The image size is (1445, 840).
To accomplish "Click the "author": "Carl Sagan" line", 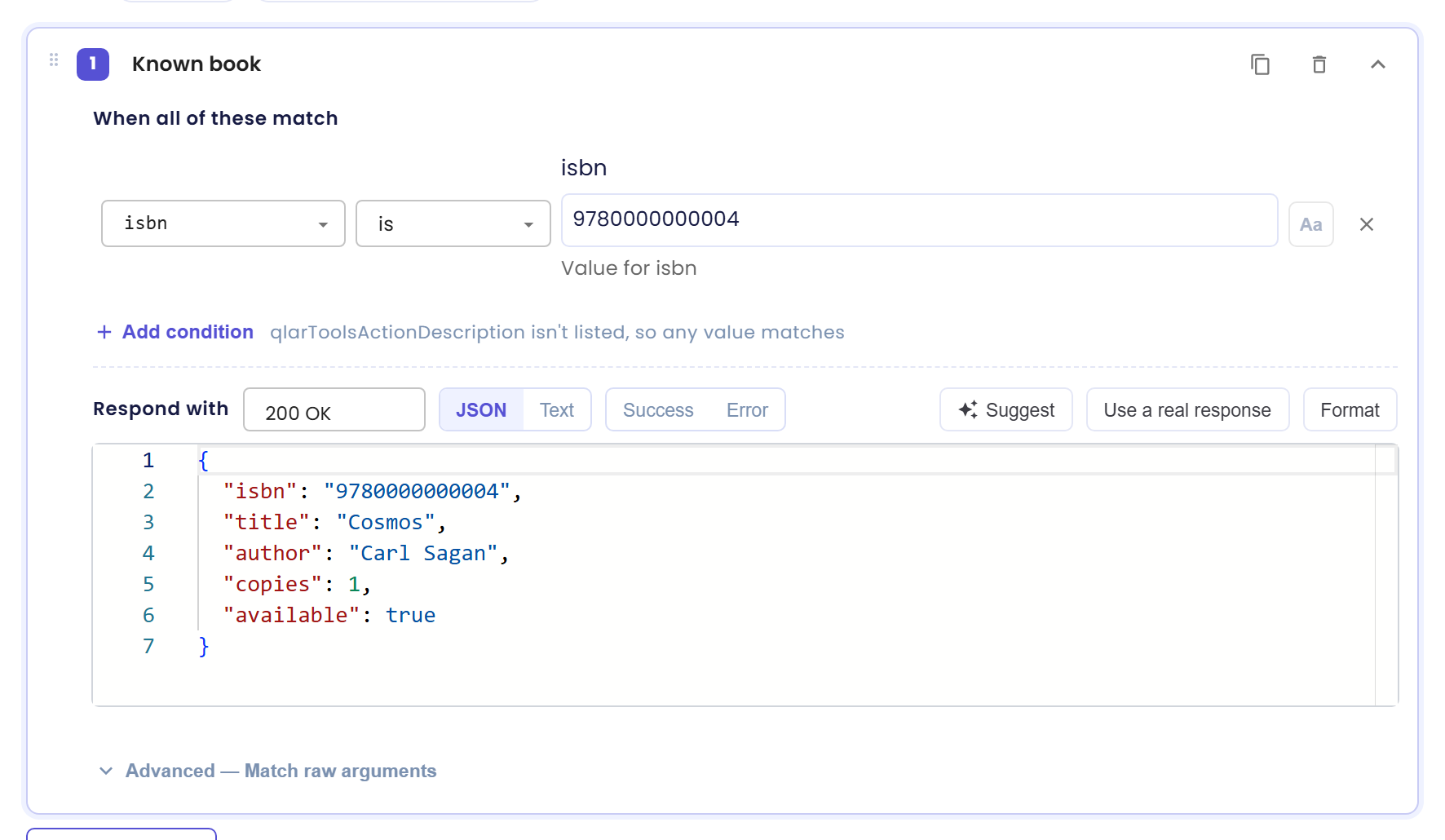I will click(x=366, y=553).
